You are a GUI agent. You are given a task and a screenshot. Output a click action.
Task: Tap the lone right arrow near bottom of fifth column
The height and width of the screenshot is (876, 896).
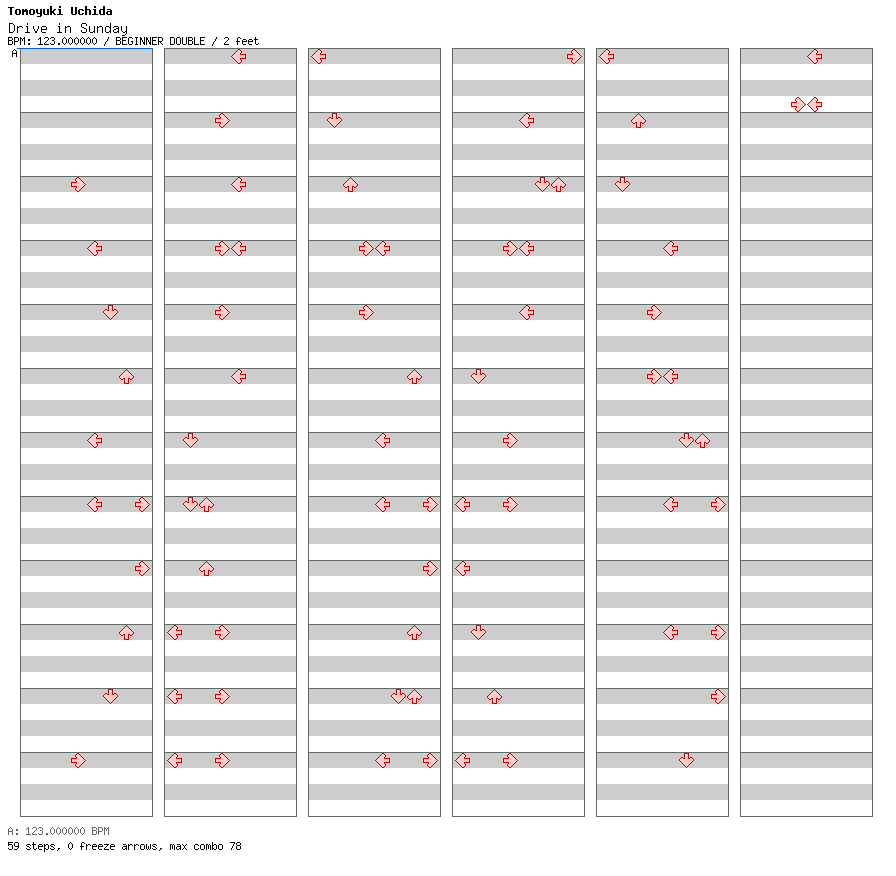(x=718, y=696)
